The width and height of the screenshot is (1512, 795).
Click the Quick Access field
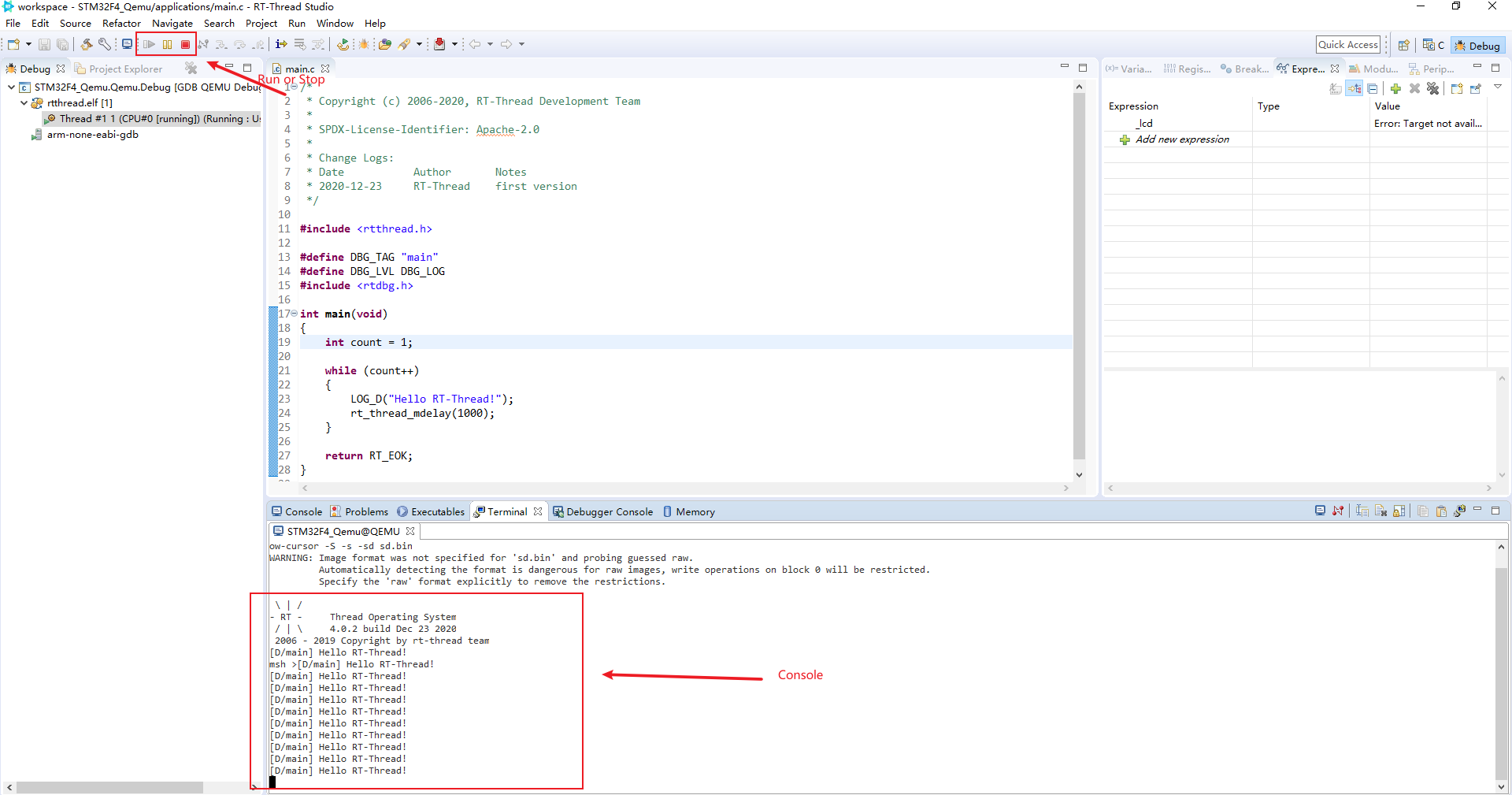[x=1348, y=45]
